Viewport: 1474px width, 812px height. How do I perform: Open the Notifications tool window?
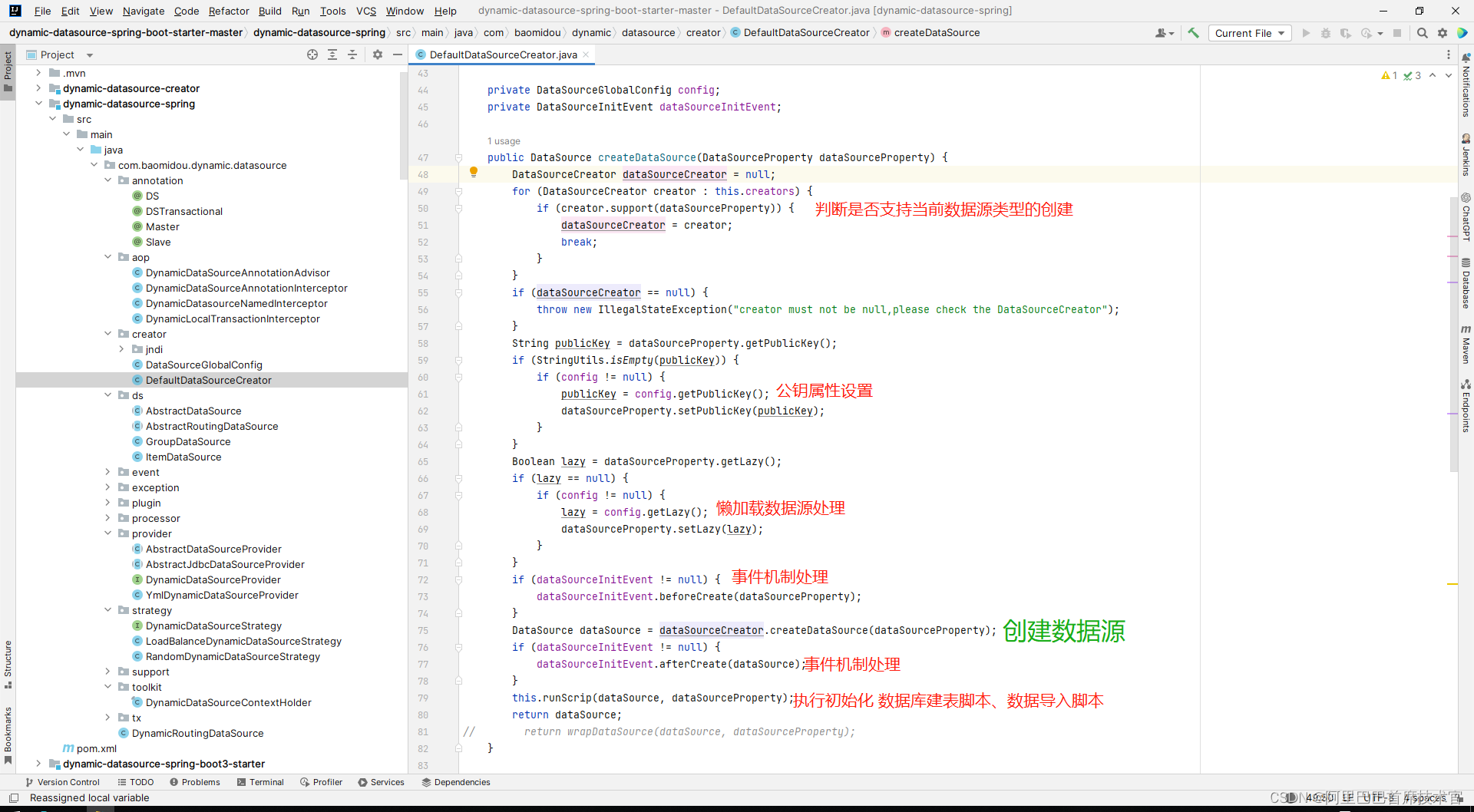pyautogui.click(x=1466, y=85)
